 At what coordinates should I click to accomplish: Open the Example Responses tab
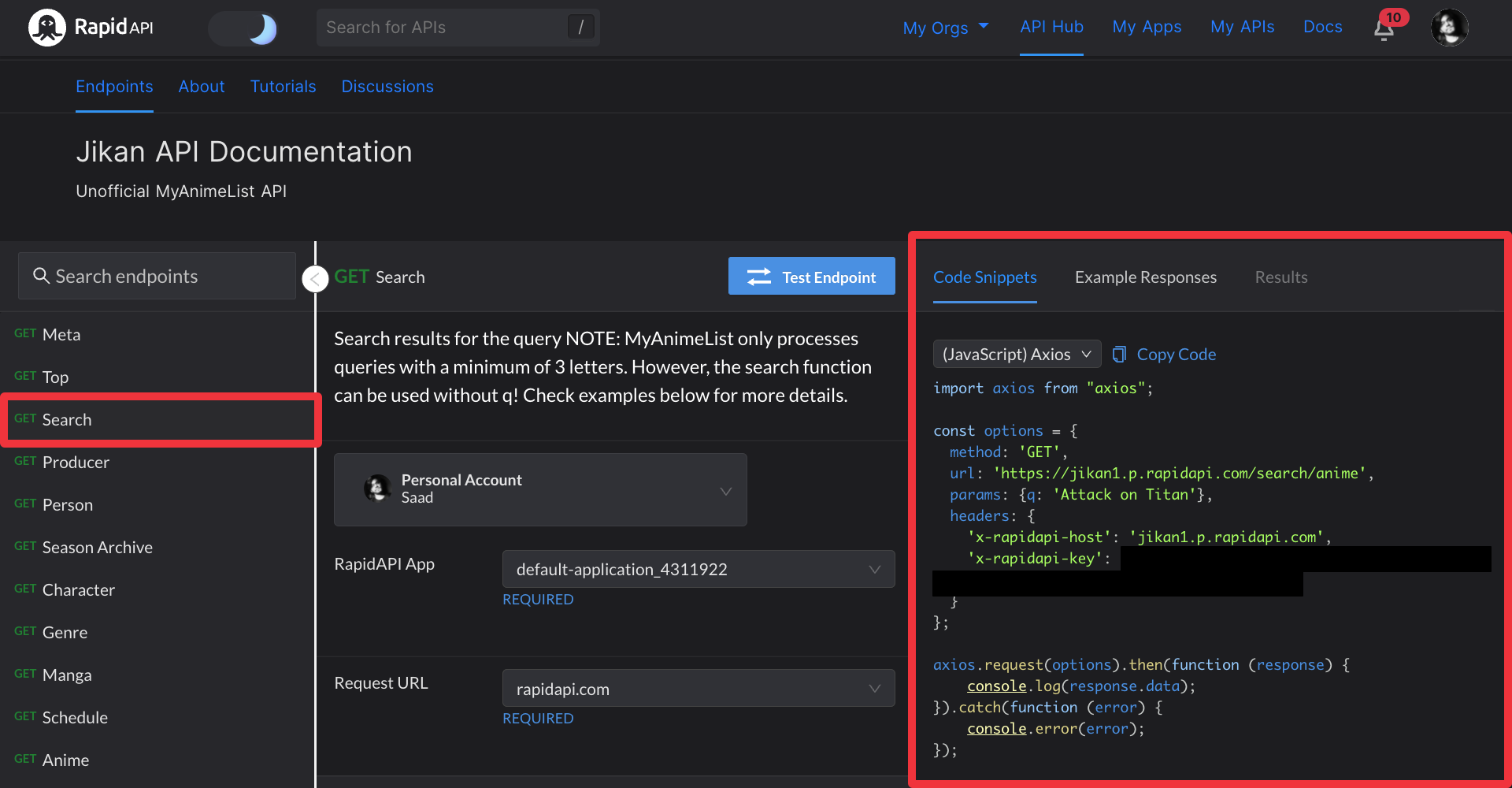coord(1146,277)
